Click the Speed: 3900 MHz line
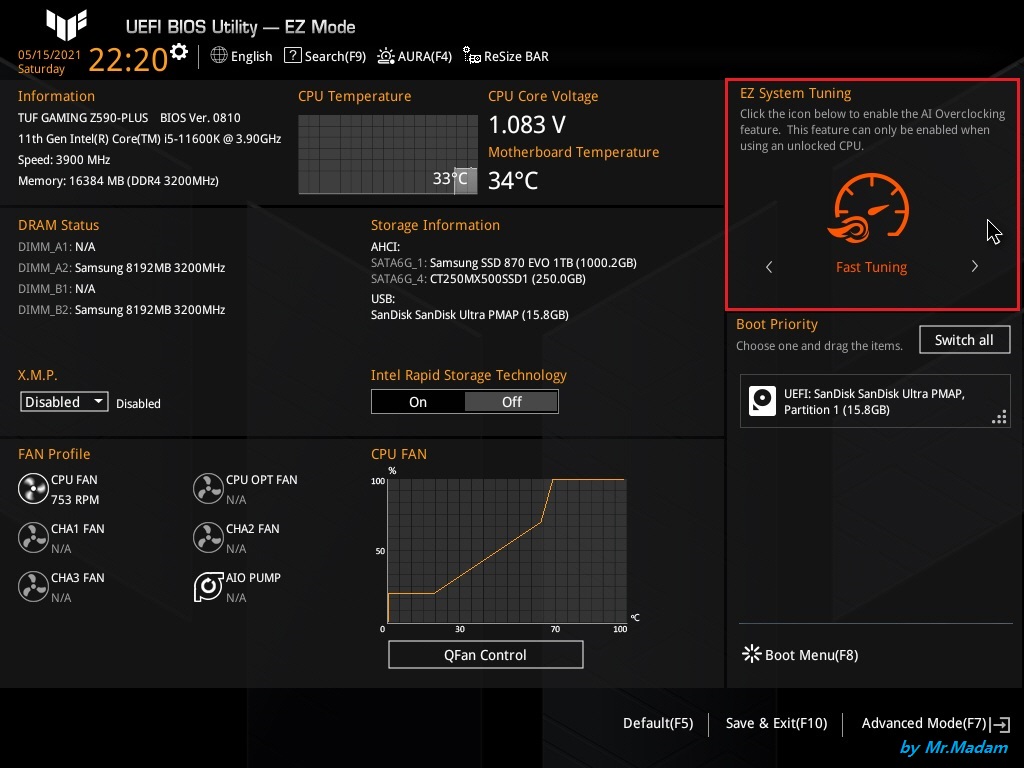This screenshot has height=768, width=1024. click(x=64, y=159)
